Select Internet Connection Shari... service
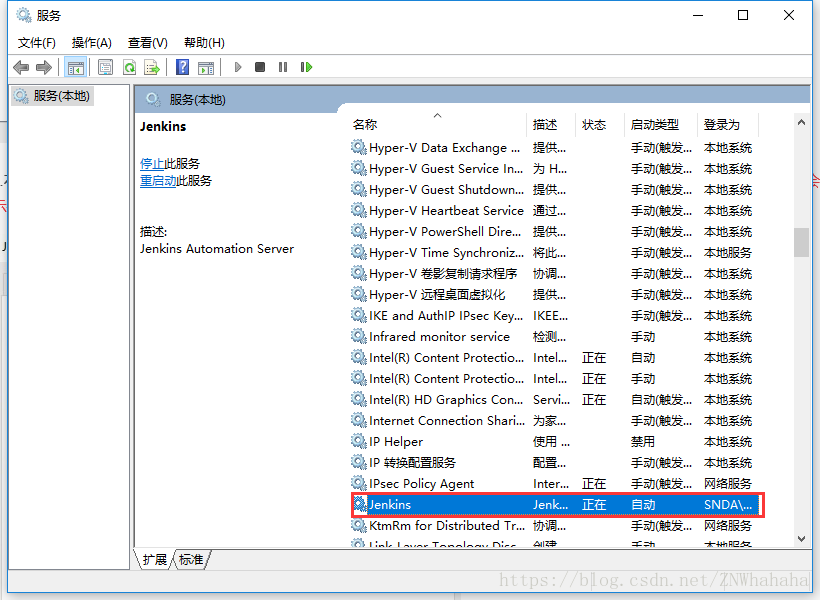 click(x=552, y=421)
